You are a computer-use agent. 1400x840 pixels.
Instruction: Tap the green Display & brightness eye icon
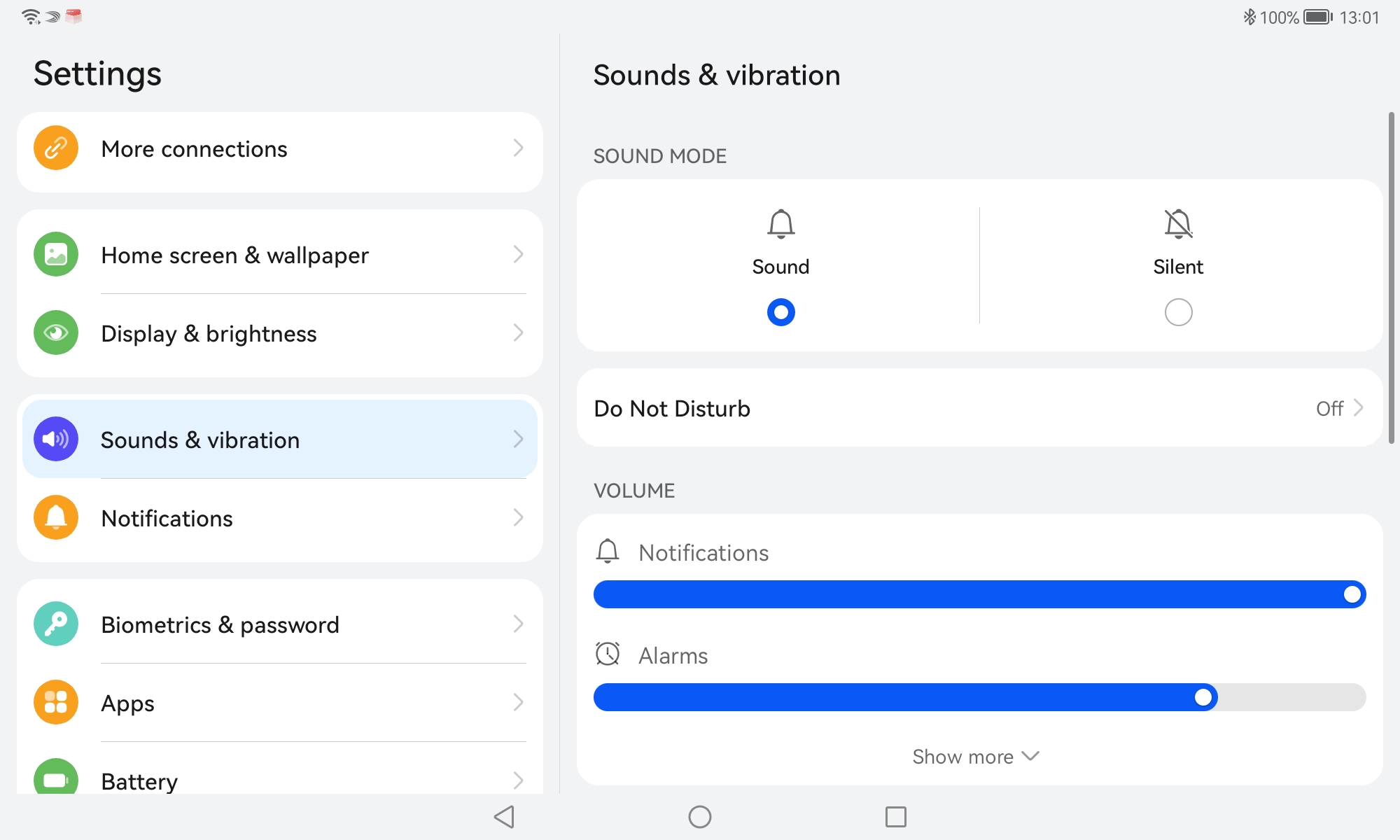point(56,333)
